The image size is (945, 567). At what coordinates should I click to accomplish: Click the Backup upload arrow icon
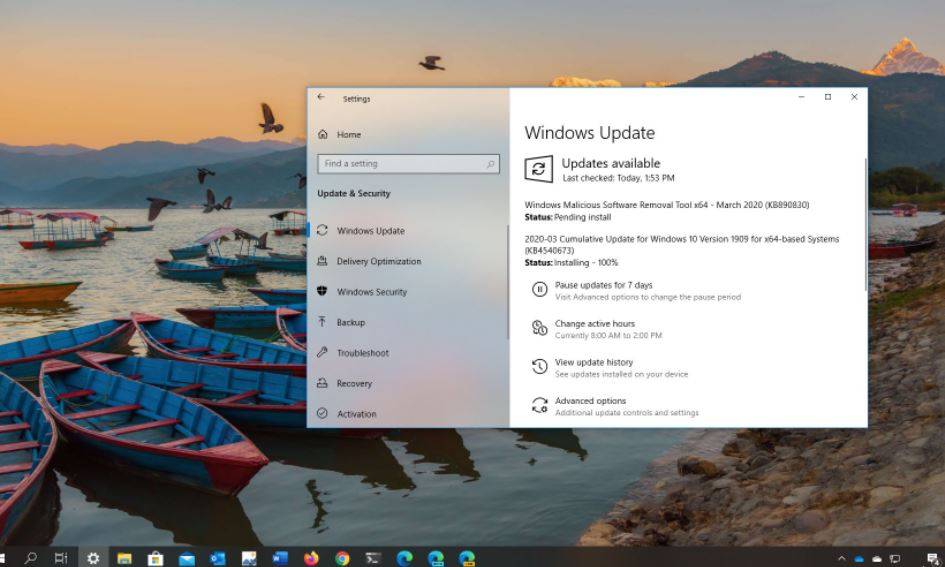point(322,322)
